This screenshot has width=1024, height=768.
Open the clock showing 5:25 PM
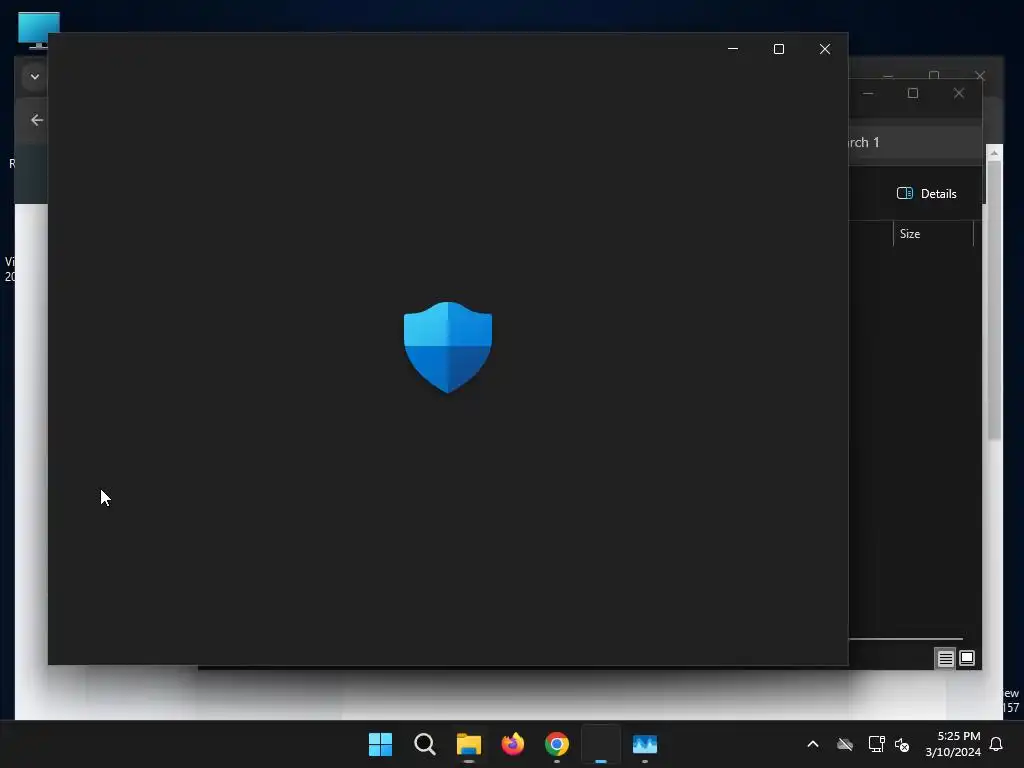click(x=953, y=744)
